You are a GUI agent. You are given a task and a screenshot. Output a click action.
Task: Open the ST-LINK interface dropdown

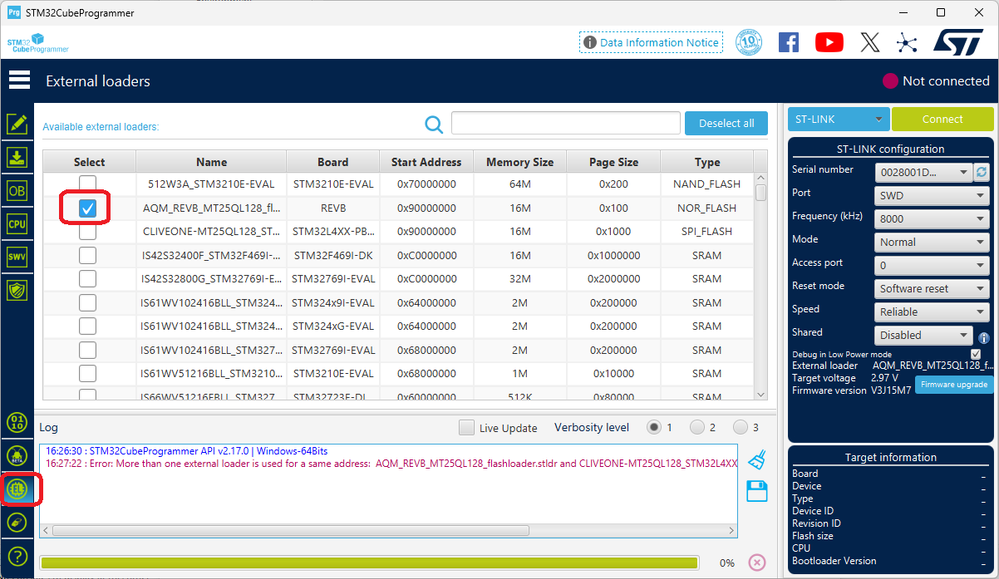(x=838, y=119)
